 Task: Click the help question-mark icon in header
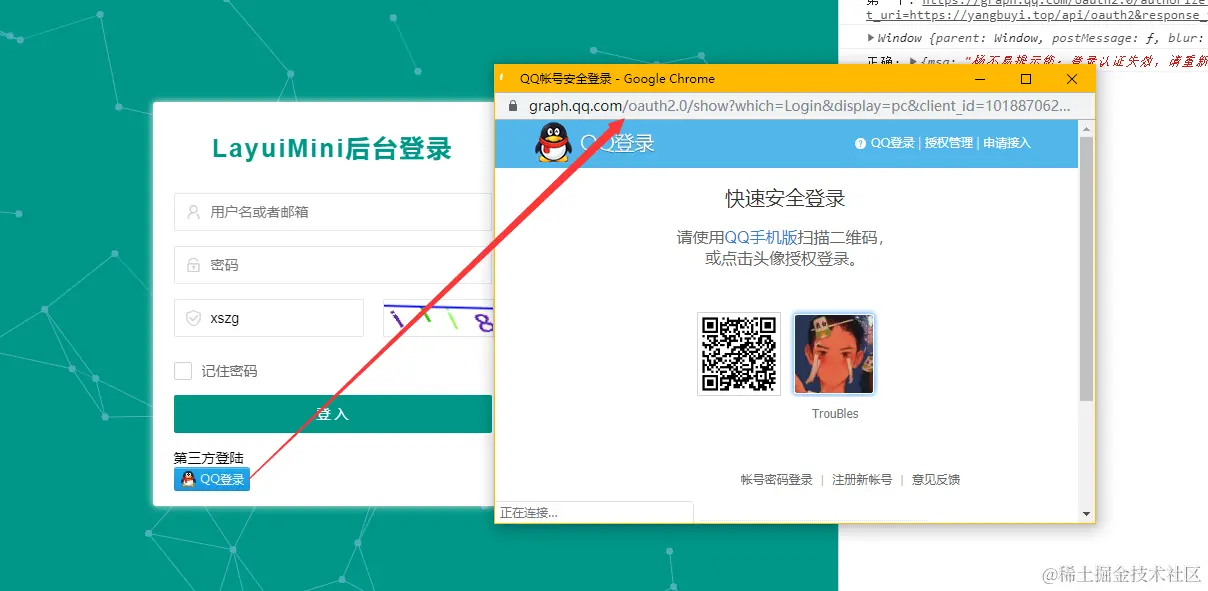[860, 143]
